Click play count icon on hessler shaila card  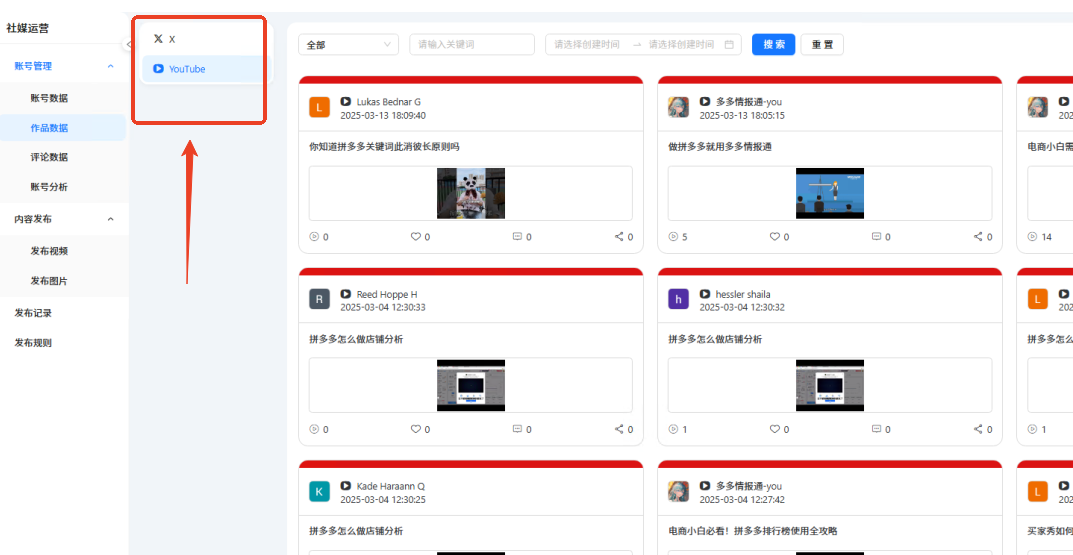(x=673, y=429)
